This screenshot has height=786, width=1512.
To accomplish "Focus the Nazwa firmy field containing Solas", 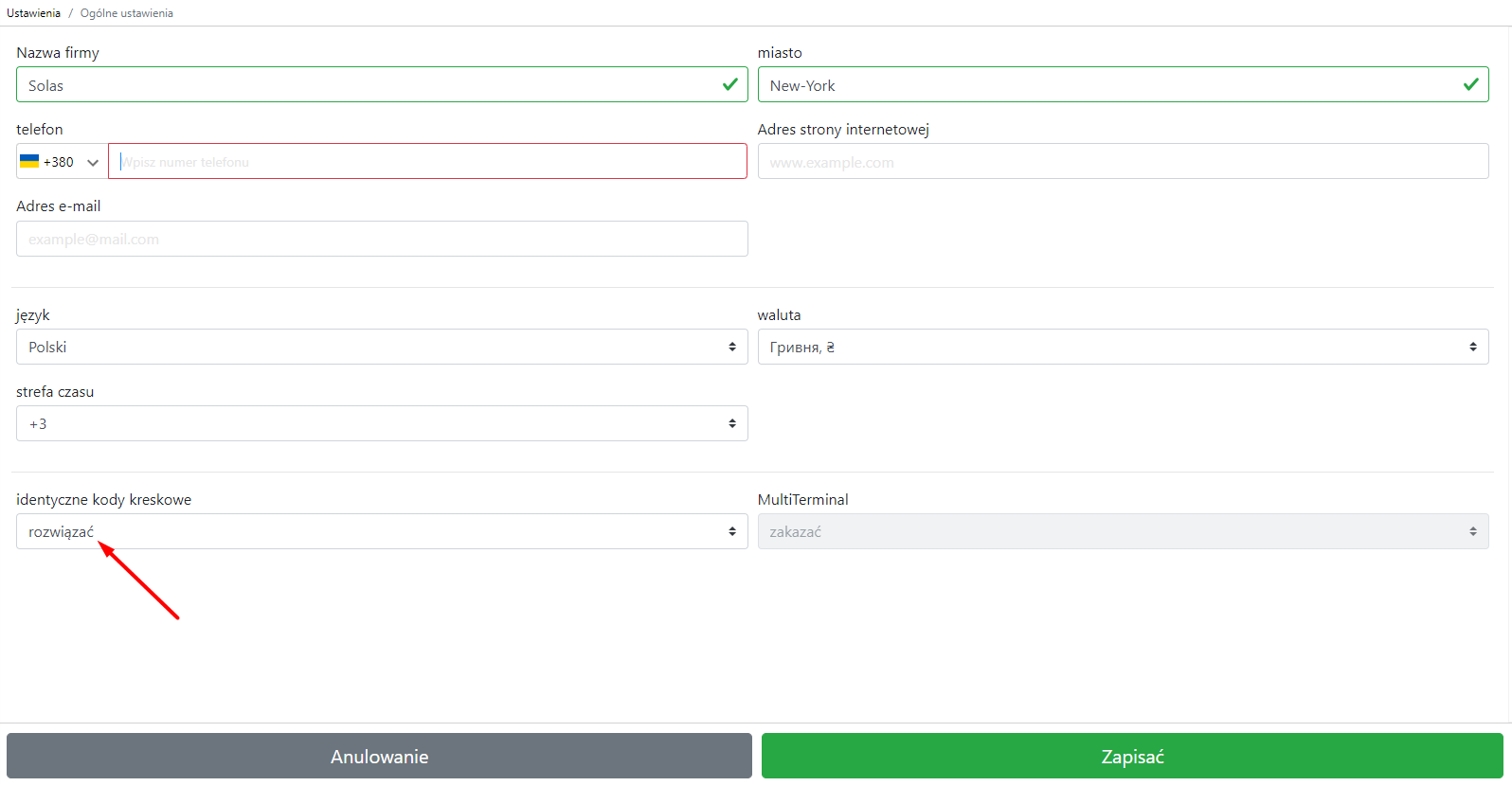I will [x=369, y=85].
